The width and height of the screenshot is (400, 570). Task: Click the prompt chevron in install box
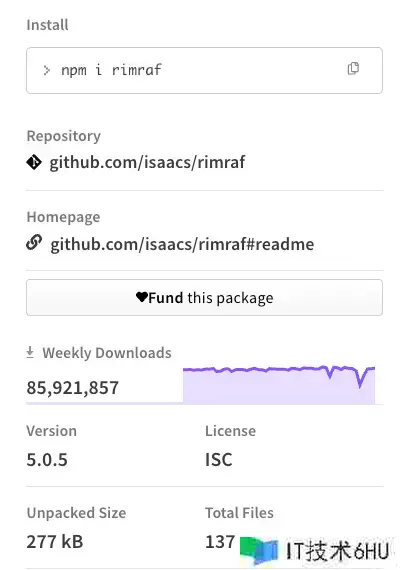pyautogui.click(x=47, y=70)
